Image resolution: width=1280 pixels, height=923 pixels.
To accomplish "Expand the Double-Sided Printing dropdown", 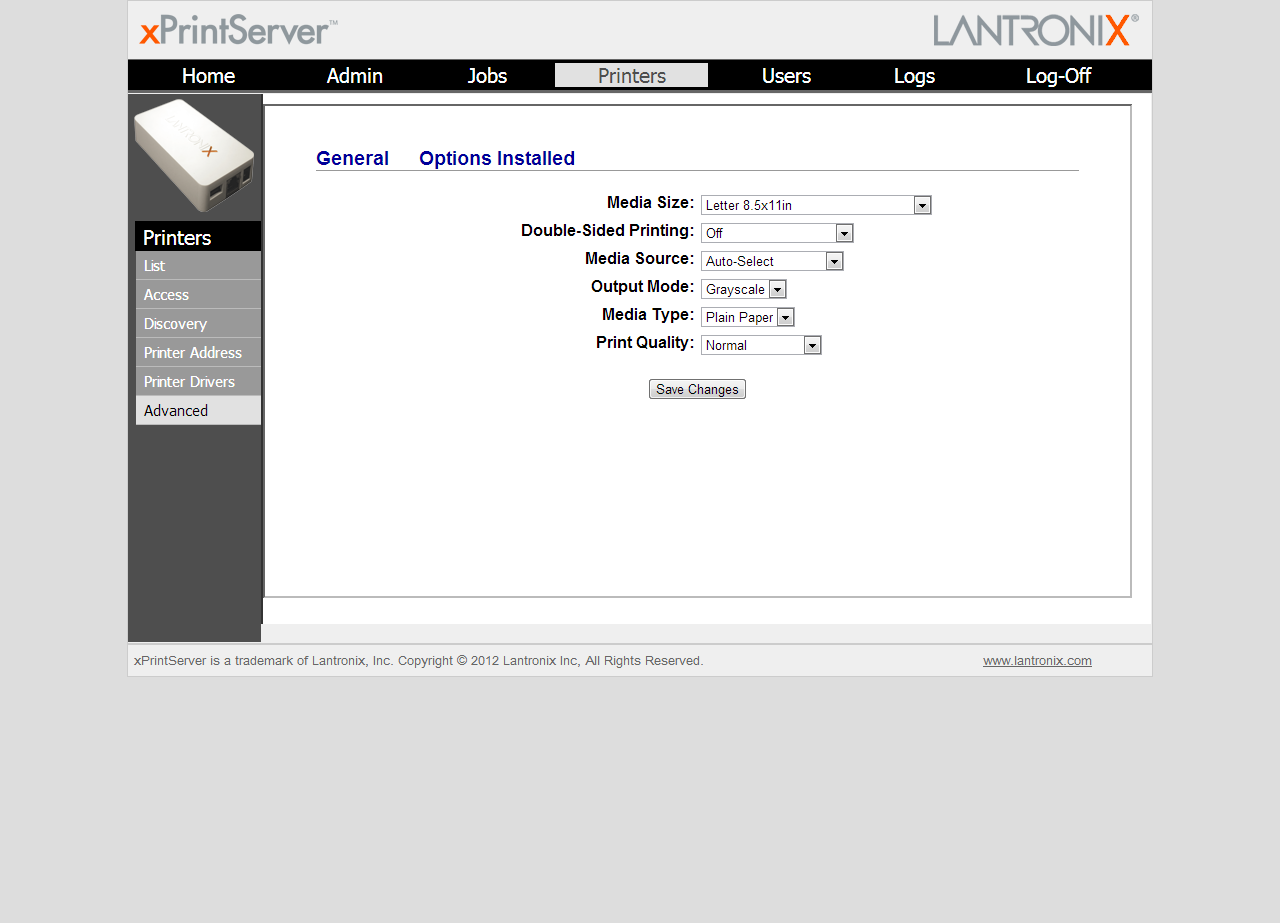I will click(x=777, y=233).
